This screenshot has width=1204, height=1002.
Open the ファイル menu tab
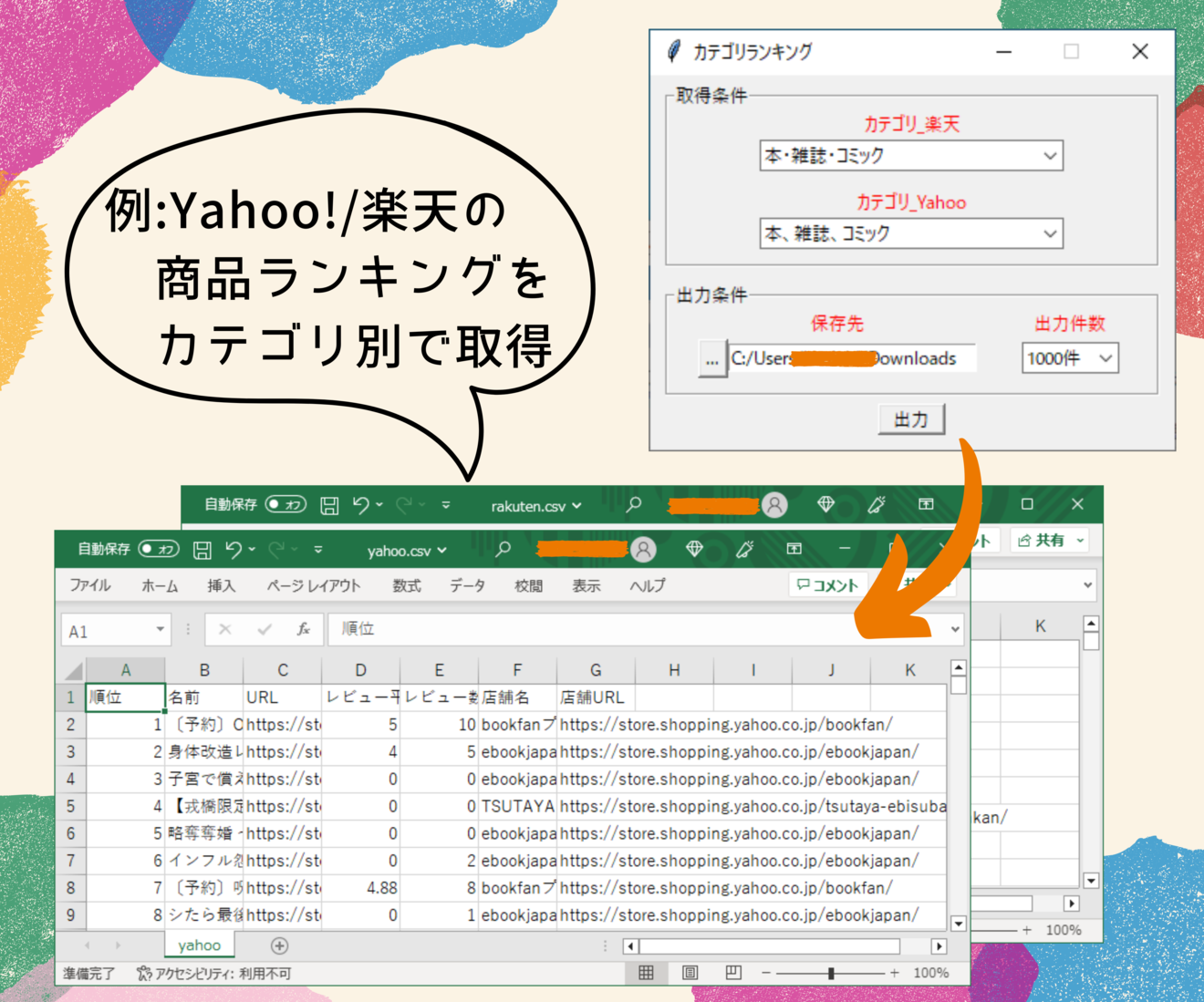[x=90, y=585]
